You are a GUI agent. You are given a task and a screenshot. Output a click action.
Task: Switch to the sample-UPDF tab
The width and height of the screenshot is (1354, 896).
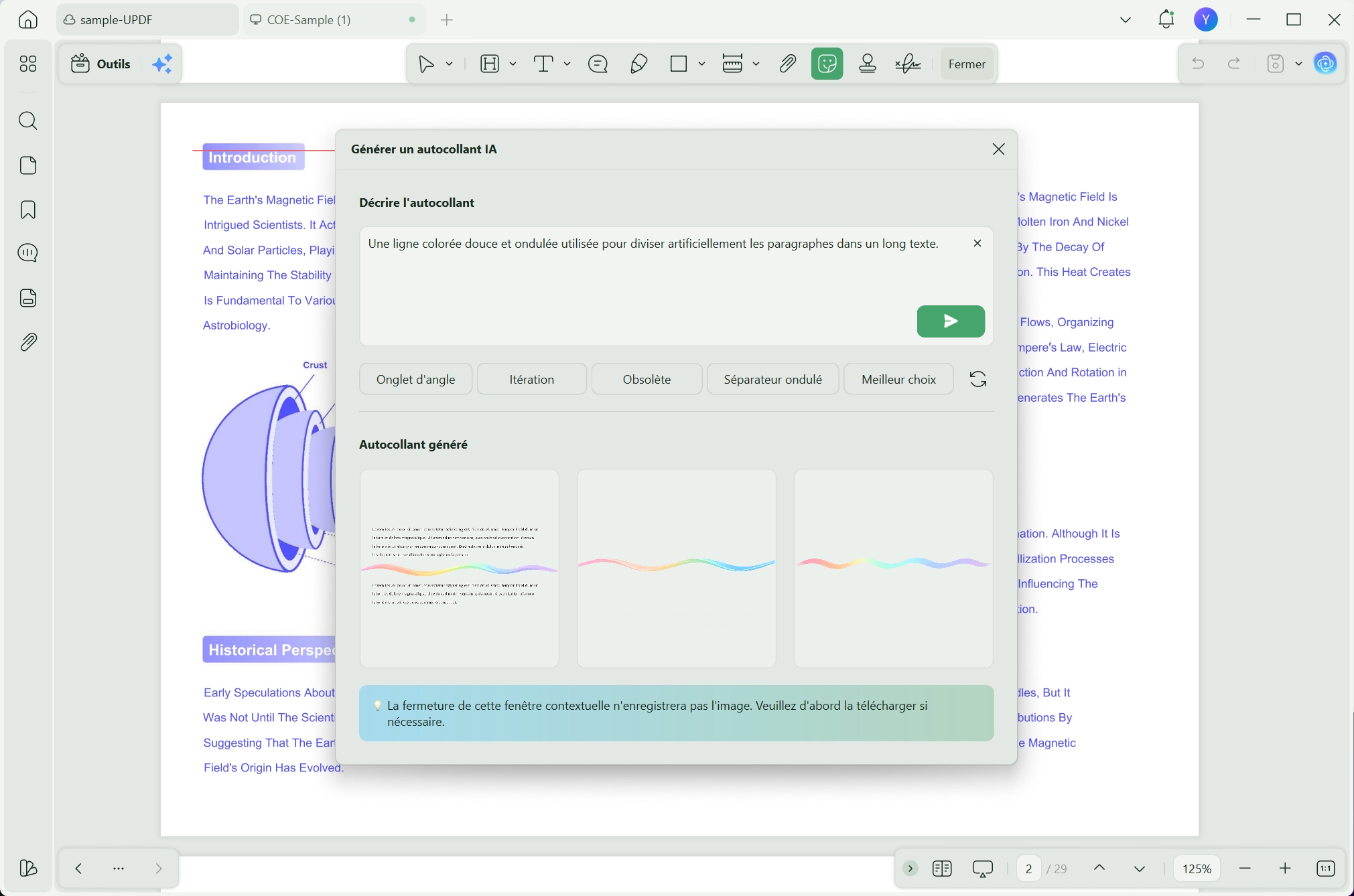117,19
